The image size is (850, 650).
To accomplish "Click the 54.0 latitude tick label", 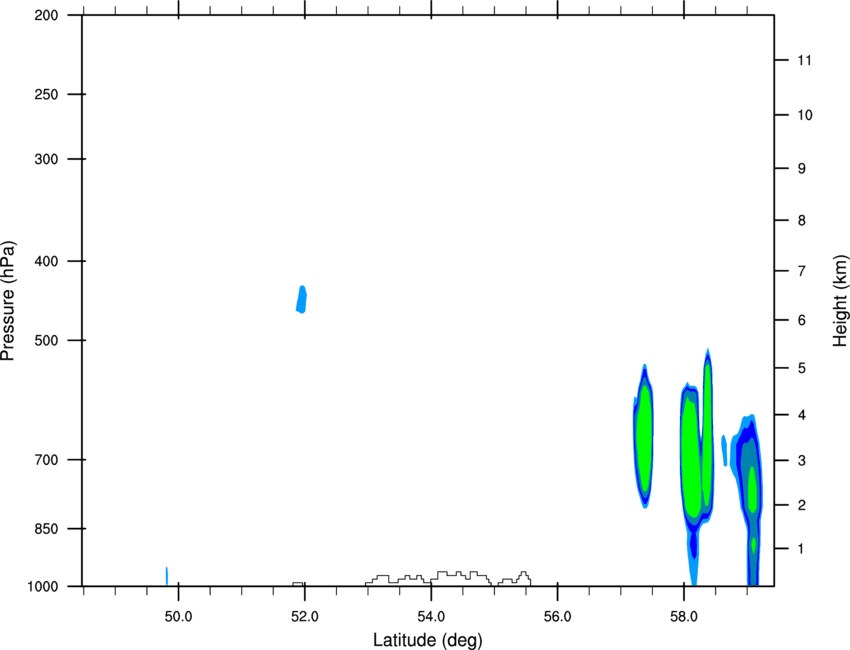I will (x=431, y=617).
